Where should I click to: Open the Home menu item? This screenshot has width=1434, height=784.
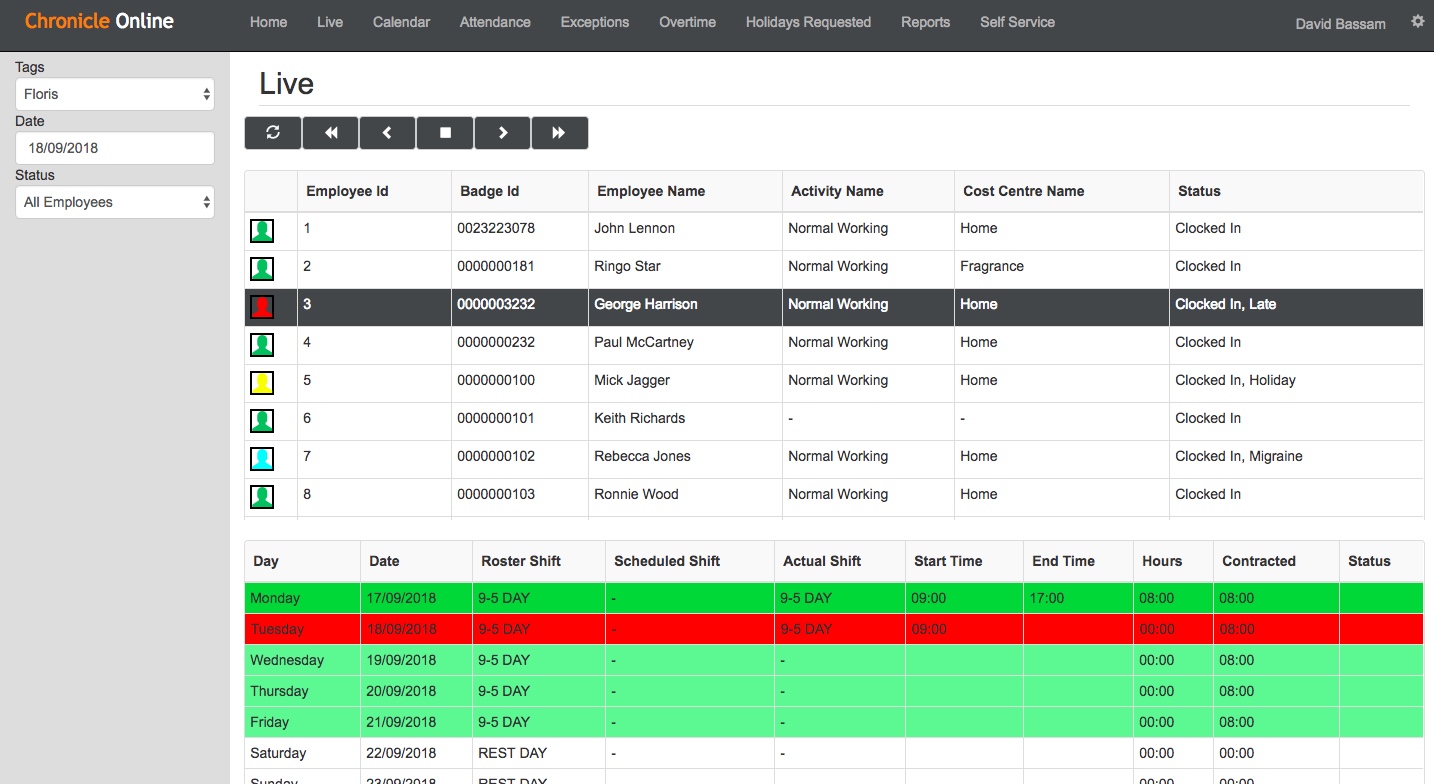(x=268, y=22)
